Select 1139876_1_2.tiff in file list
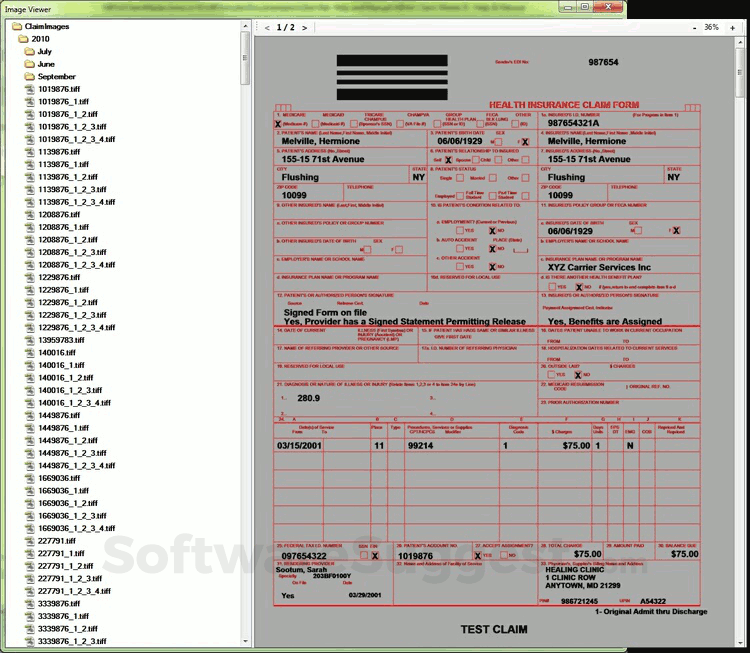This screenshot has width=750, height=653. pyautogui.click(x=68, y=177)
